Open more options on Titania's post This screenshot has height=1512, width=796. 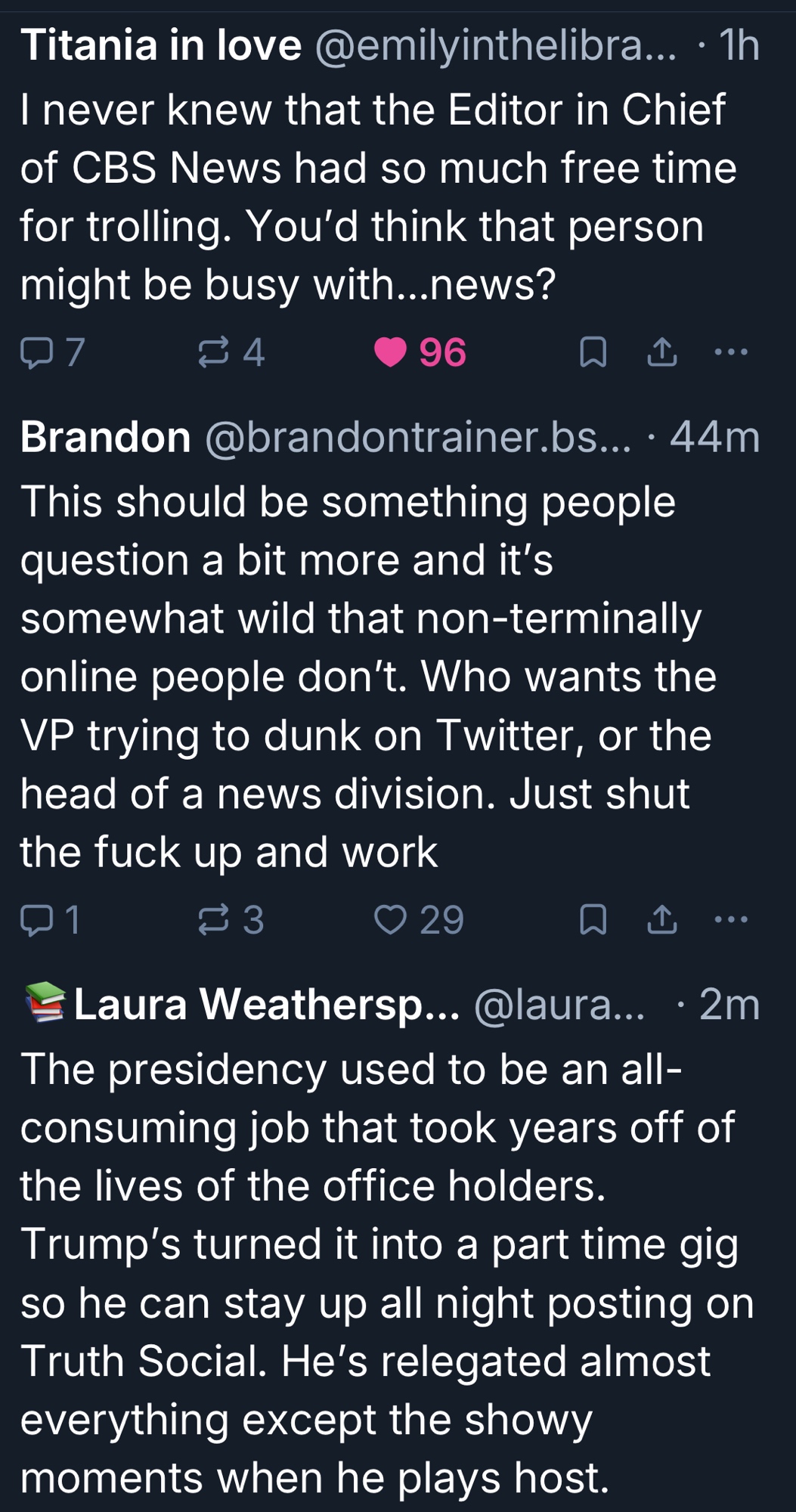[731, 352]
